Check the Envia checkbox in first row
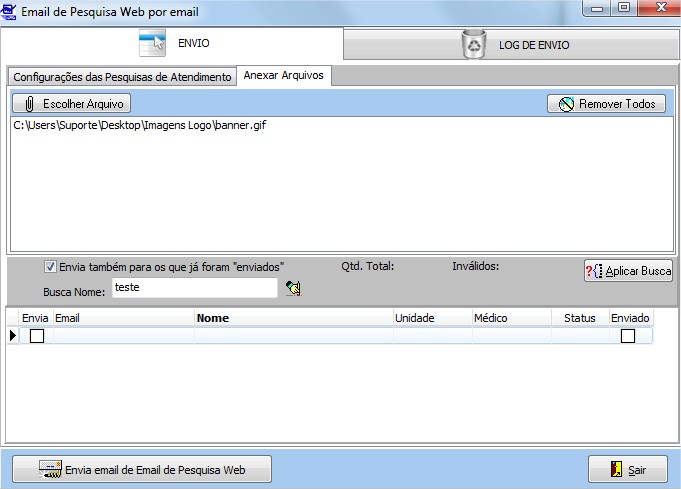This screenshot has width=681, height=489. [37, 337]
